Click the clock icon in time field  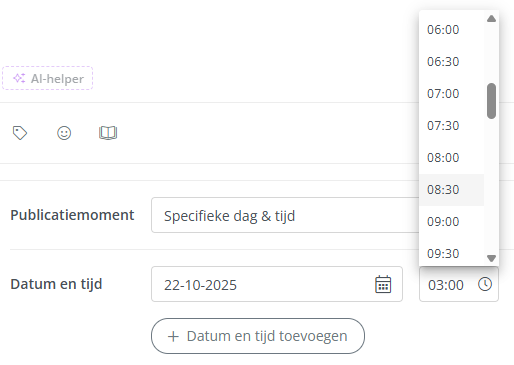[485, 284]
